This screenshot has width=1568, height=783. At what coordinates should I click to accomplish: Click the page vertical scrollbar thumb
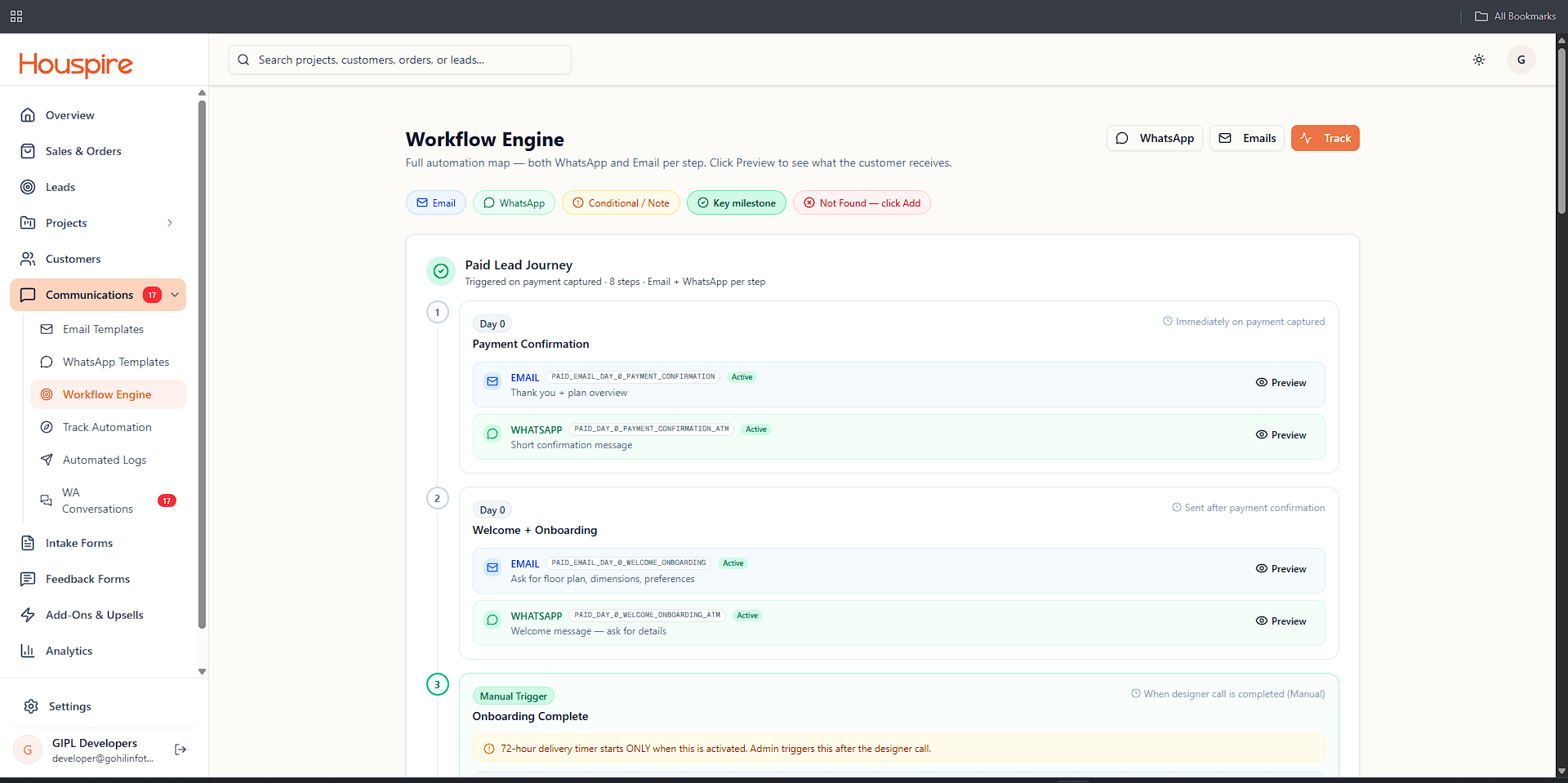pos(1561,131)
